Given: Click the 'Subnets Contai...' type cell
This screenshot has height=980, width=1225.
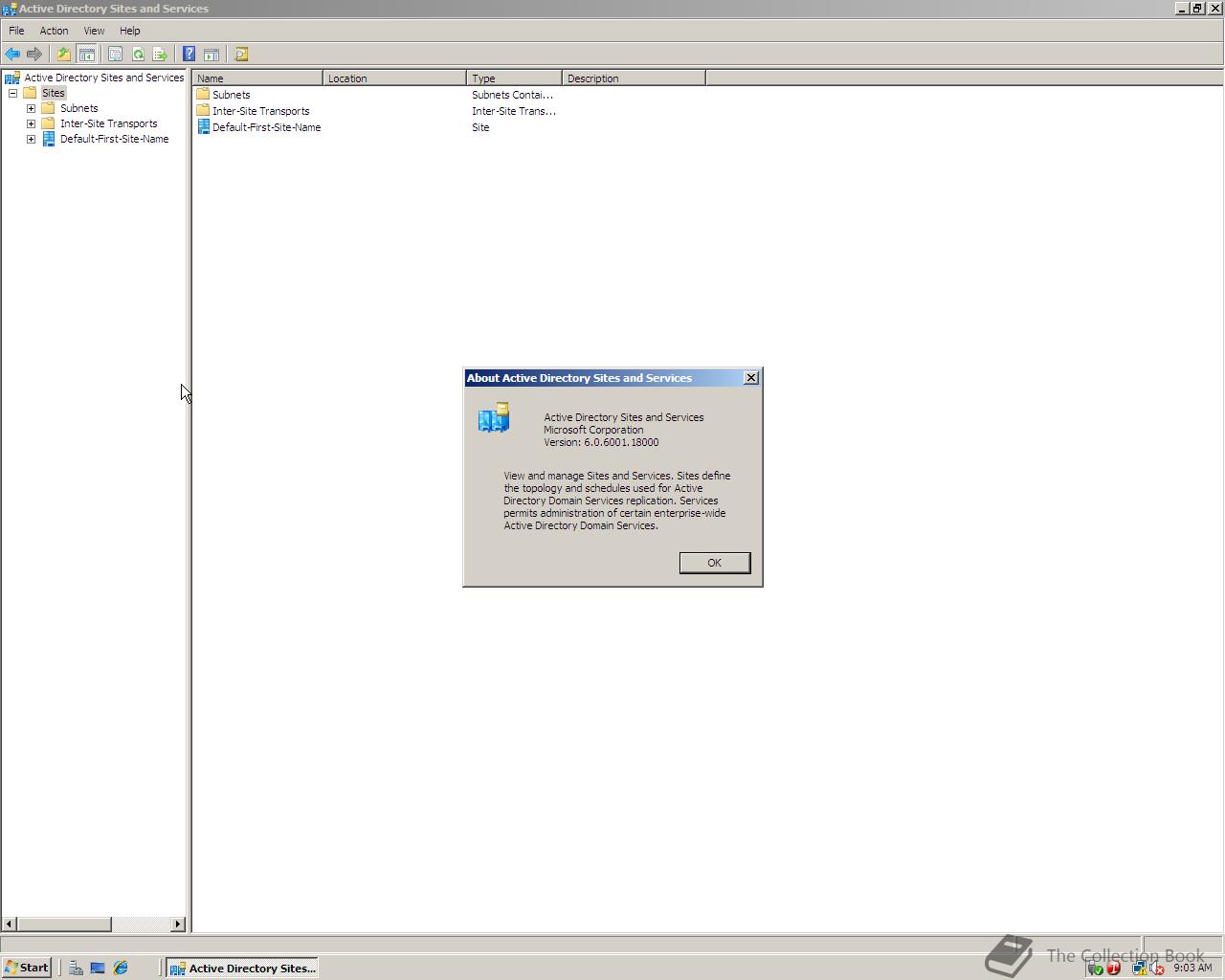Looking at the screenshot, I should coord(512,95).
